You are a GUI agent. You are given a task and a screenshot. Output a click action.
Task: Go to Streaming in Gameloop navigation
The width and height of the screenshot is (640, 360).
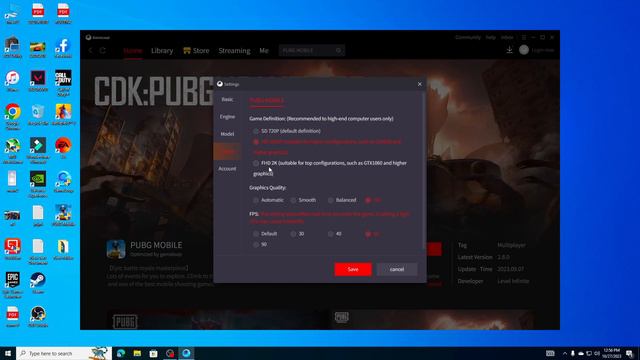234,51
